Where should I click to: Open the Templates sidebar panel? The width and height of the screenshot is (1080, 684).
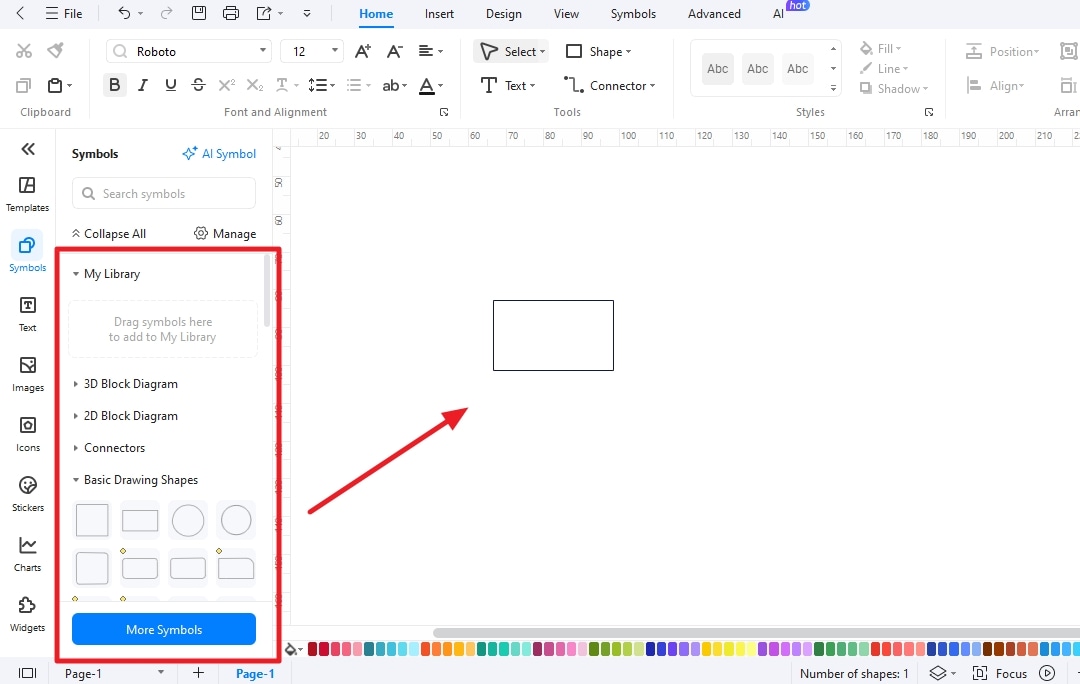pyautogui.click(x=28, y=194)
